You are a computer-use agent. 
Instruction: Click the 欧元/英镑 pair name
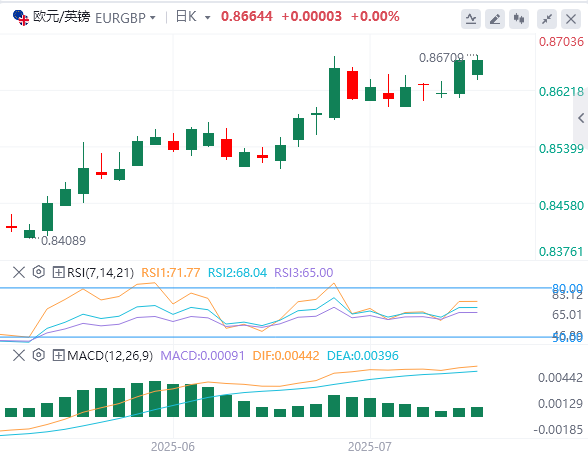coord(62,17)
